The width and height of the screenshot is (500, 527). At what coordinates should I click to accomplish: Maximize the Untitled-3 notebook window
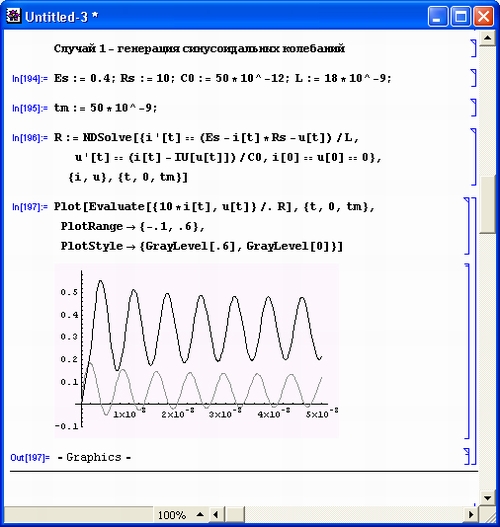point(460,16)
